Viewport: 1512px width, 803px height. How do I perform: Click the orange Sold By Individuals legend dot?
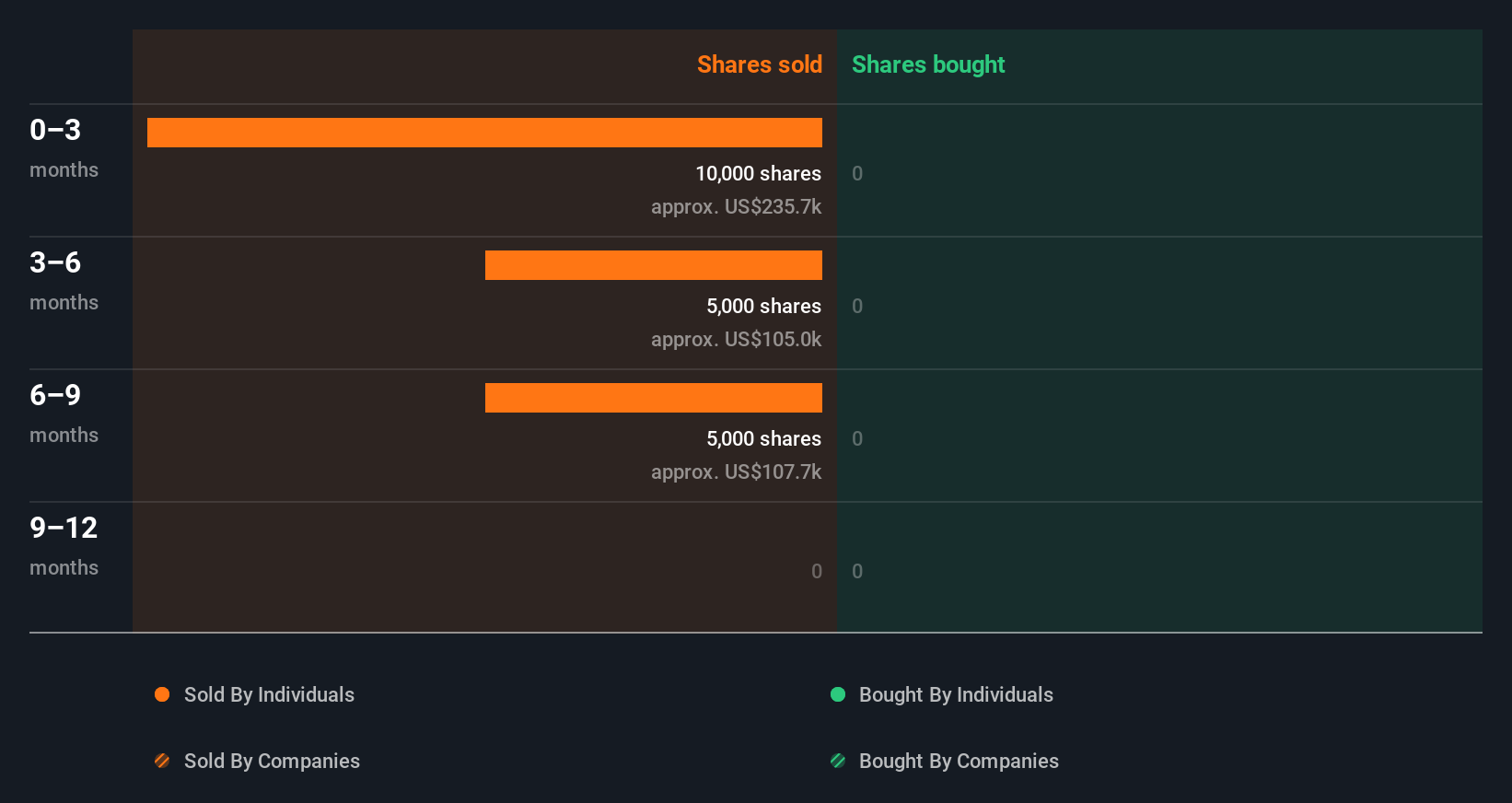click(162, 694)
